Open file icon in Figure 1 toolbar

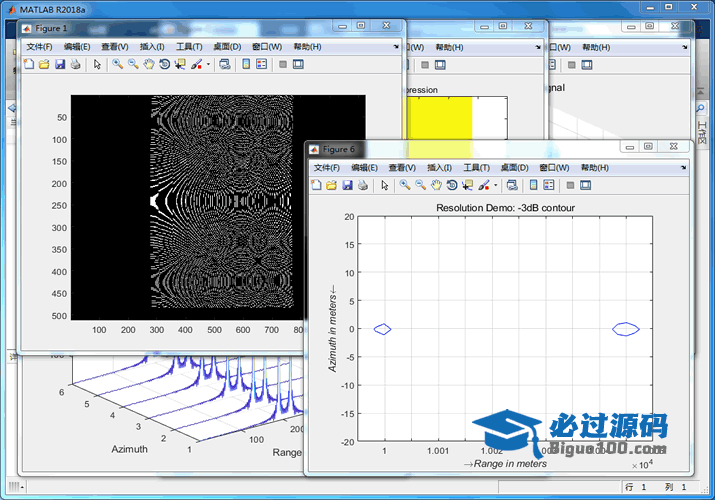pos(44,64)
